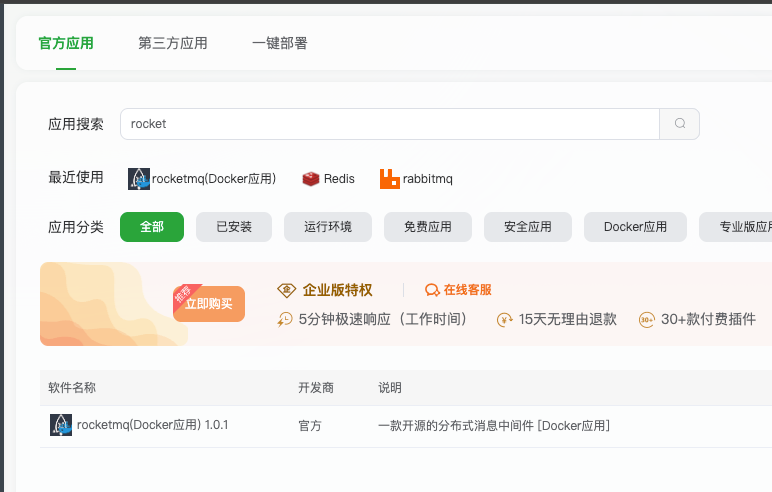772x492 pixels.
Task: Click the rocketmq icon in software list
Action: point(61,425)
